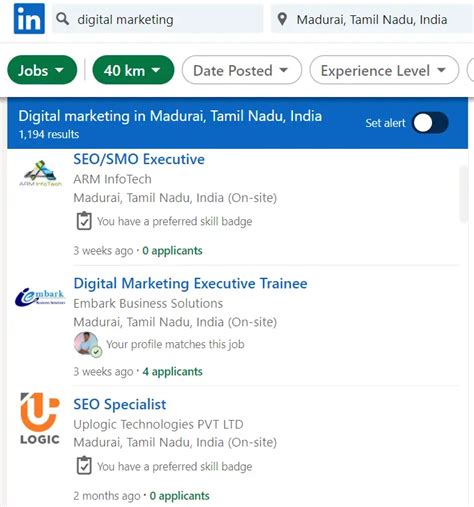Screen dimensions: 474x507
Task: Open the 40 km distance dropdown
Action: tap(133, 70)
